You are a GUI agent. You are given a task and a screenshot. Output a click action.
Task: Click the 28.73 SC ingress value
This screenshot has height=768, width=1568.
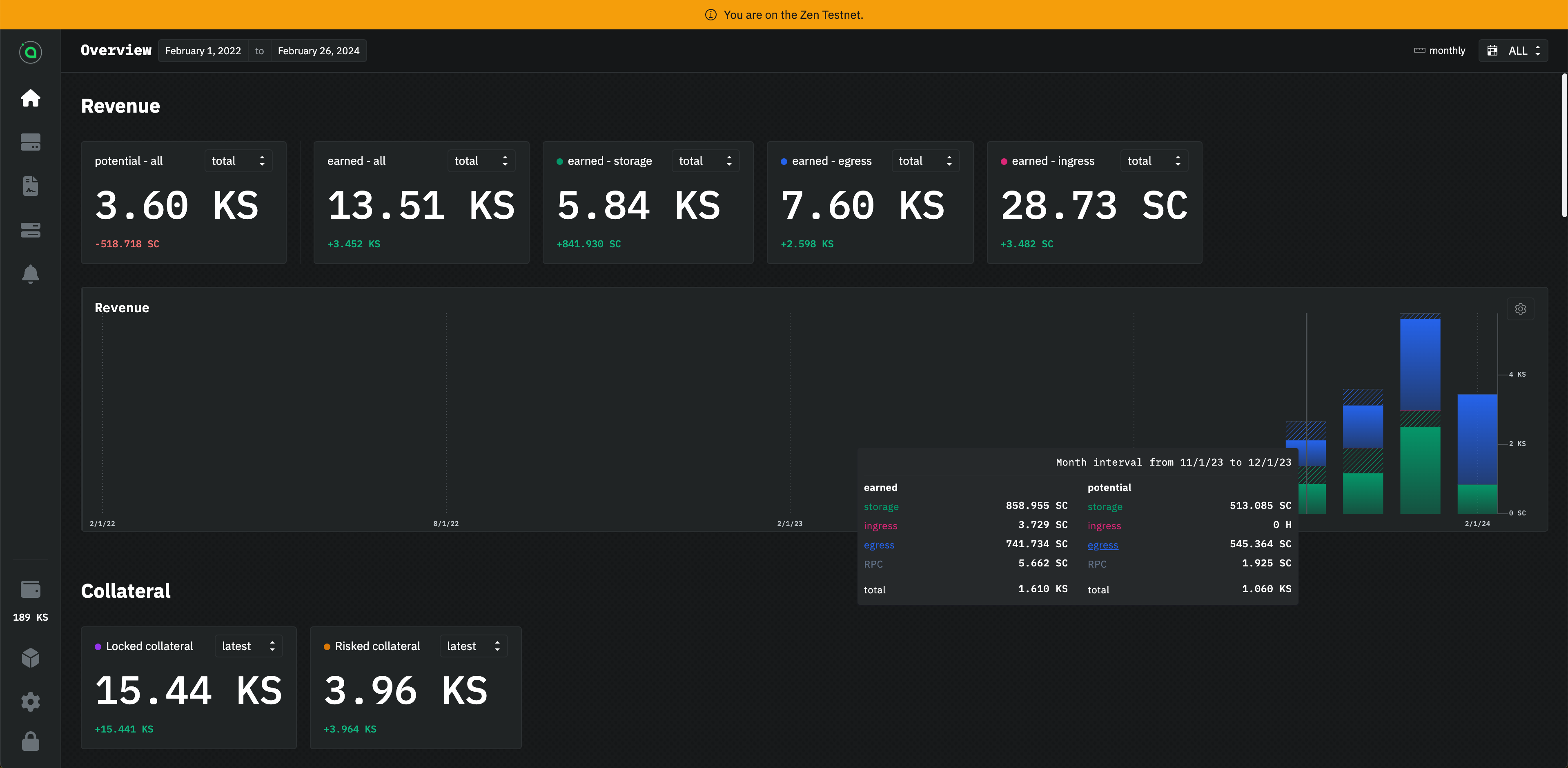pos(1094,206)
